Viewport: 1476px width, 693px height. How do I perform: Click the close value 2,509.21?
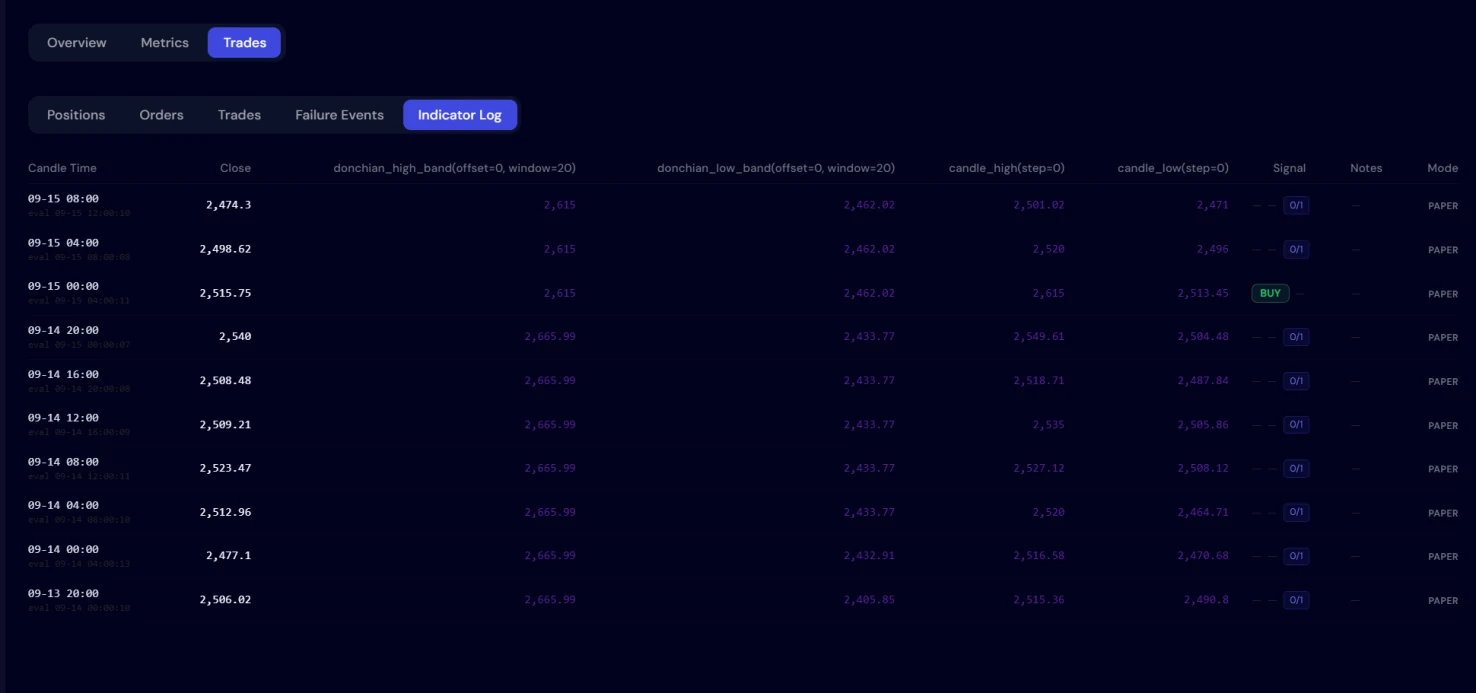point(225,425)
